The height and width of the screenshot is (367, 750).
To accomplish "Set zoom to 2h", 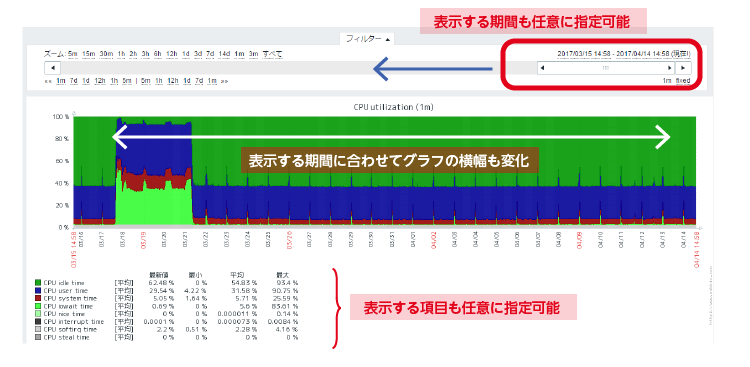I will point(133,54).
